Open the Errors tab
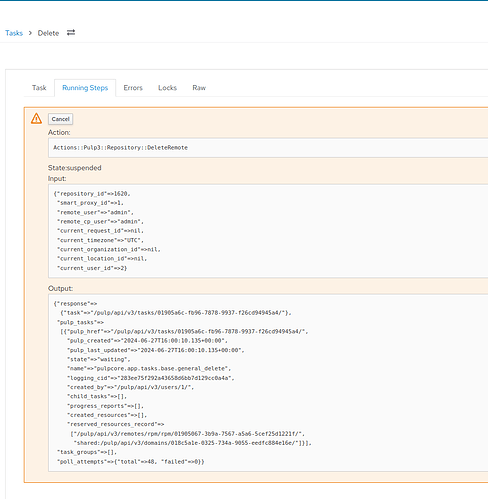Screen dimensions: 488x499 point(133,88)
